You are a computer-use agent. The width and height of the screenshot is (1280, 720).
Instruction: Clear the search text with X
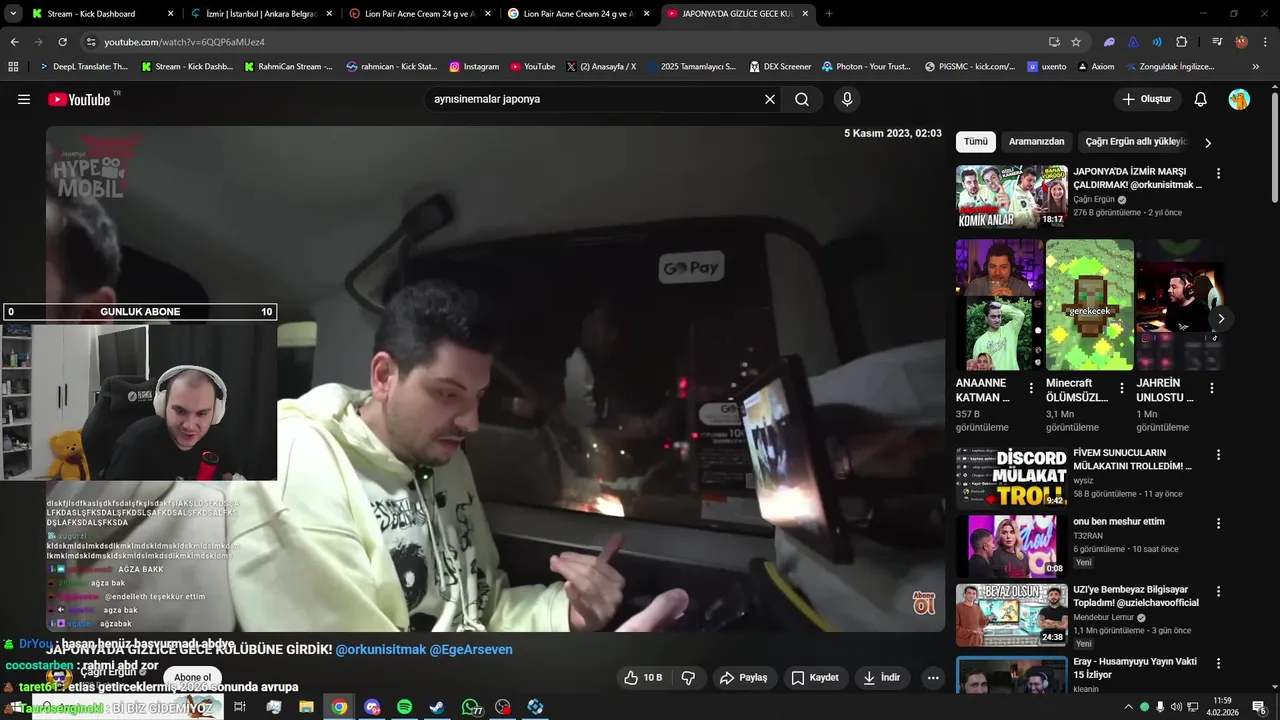(770, 99)
